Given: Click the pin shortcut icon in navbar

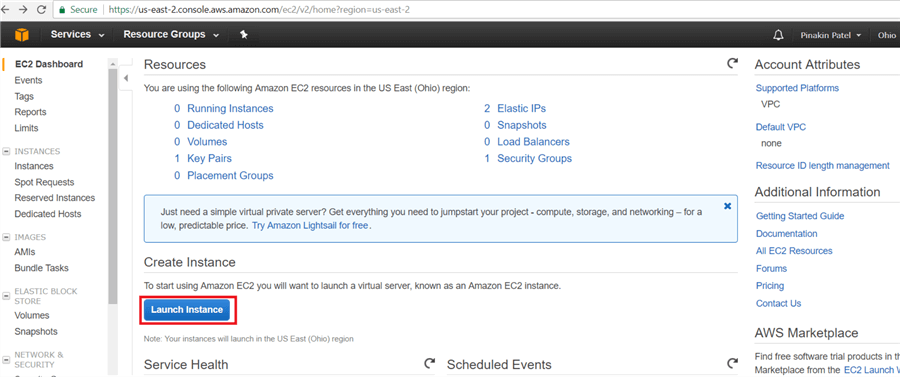Looking at the screenshot, I should tap(243, 35).
